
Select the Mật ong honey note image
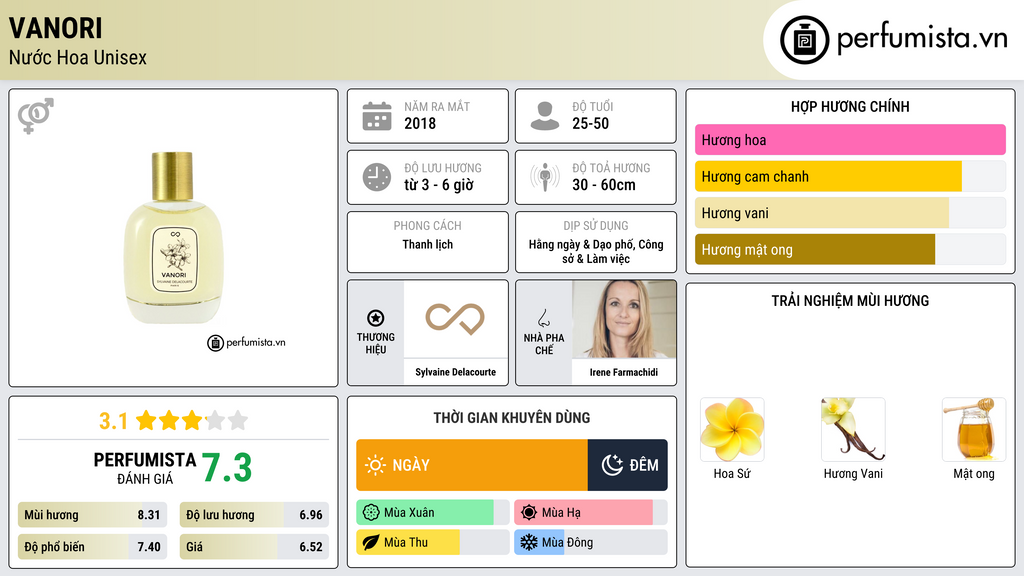coord(974,430)
